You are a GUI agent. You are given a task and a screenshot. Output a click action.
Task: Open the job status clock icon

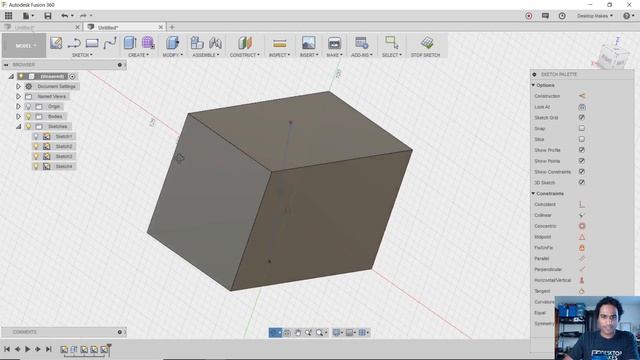(x=562, y=16)
